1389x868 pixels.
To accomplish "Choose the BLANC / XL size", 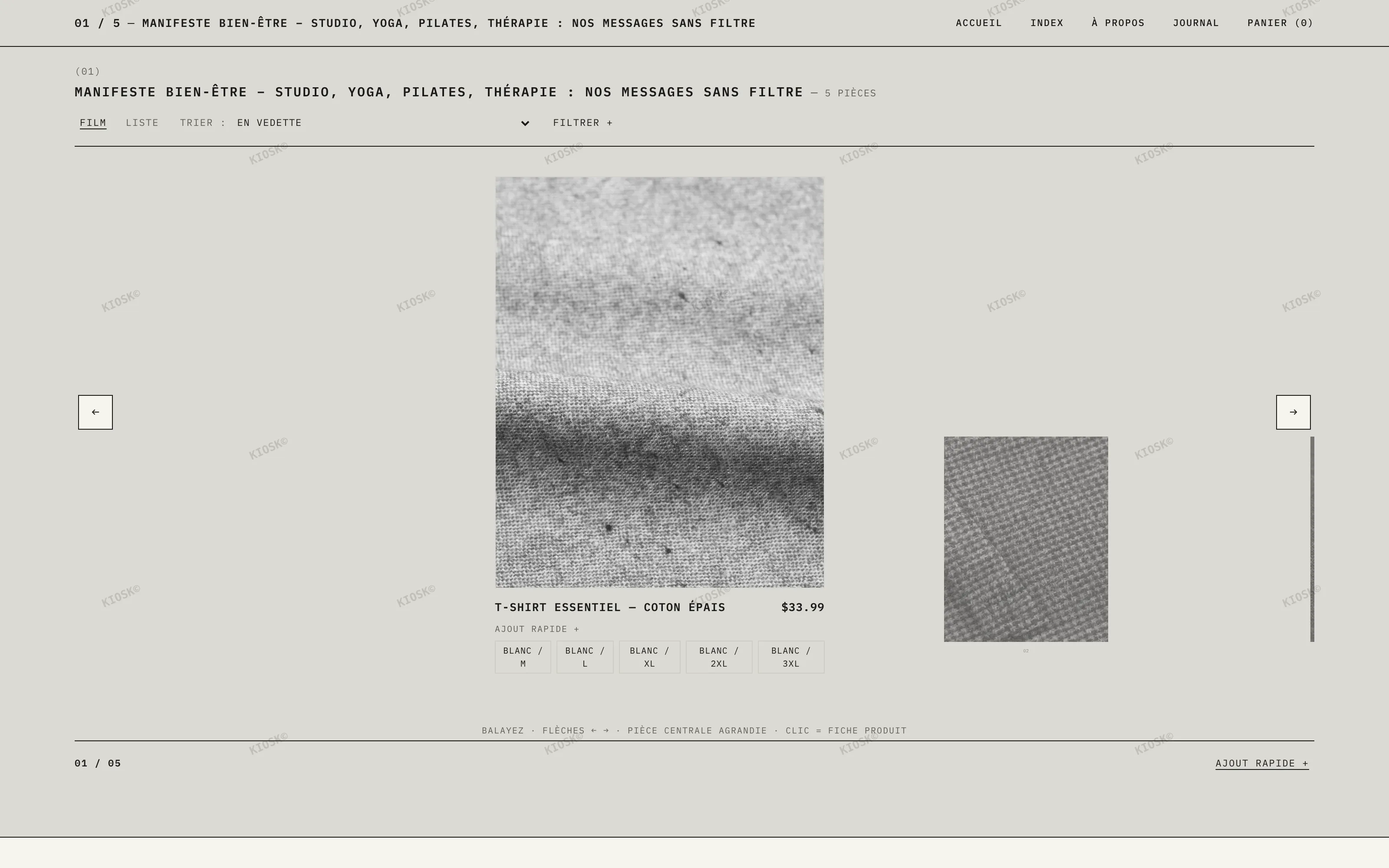I will point(649,657).
